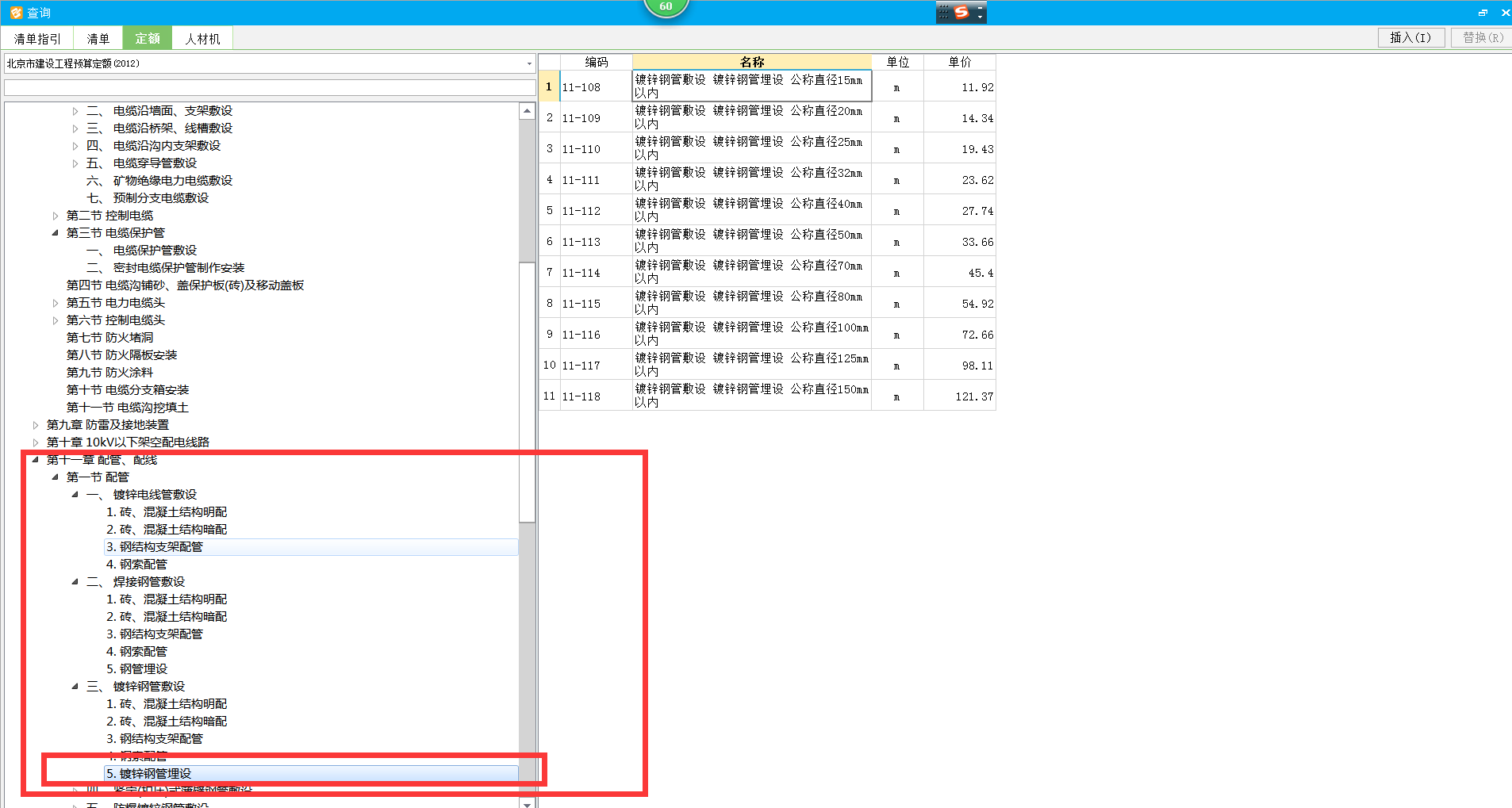Image resolution: width=1512 pixels, height=808 pixels.
Task: Collapse 一、镀锌电线管敷设 node
Action: point(75,495)
